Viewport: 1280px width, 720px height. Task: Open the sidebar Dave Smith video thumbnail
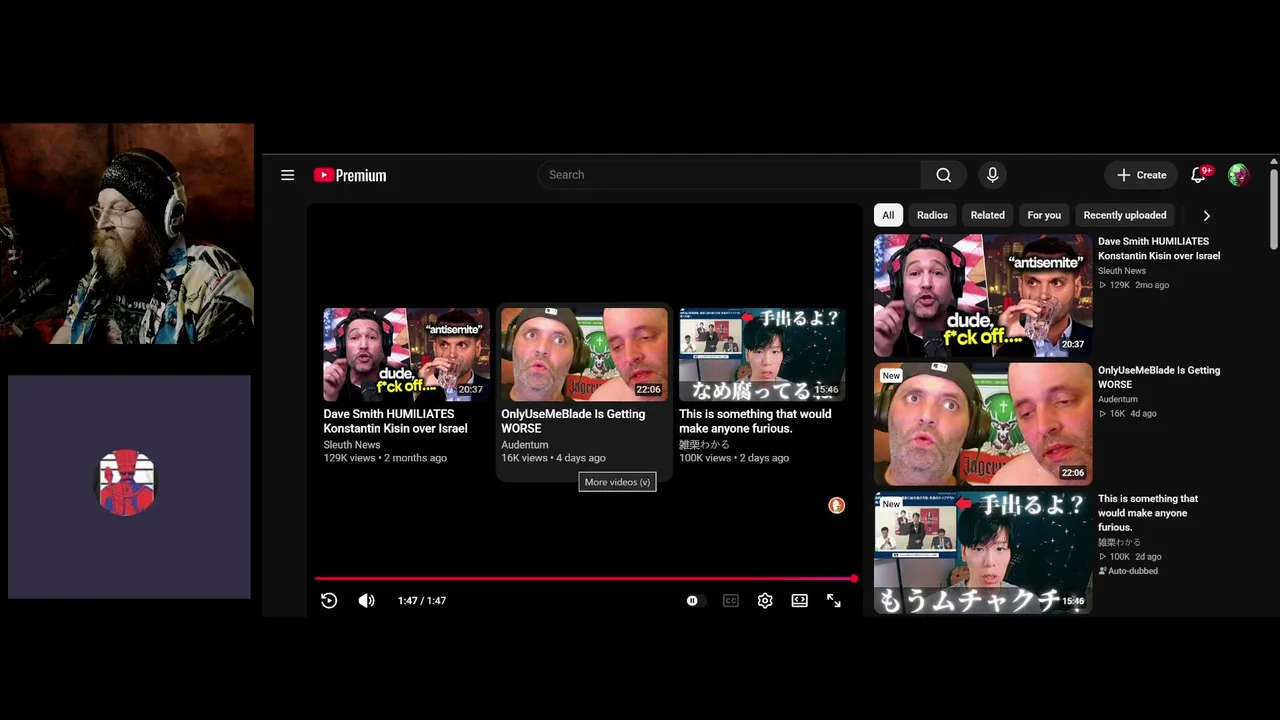tap(983, 295)
